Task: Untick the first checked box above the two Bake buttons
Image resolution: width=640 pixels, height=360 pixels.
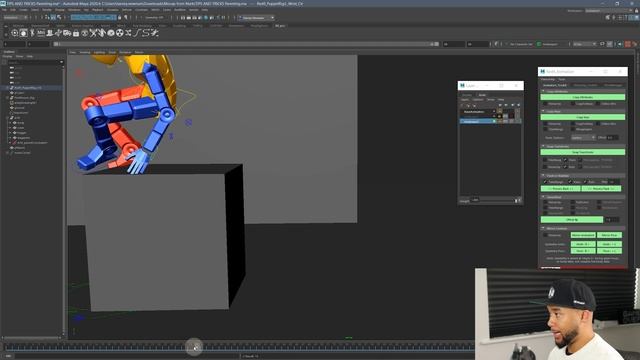Action: click(545, 182)
